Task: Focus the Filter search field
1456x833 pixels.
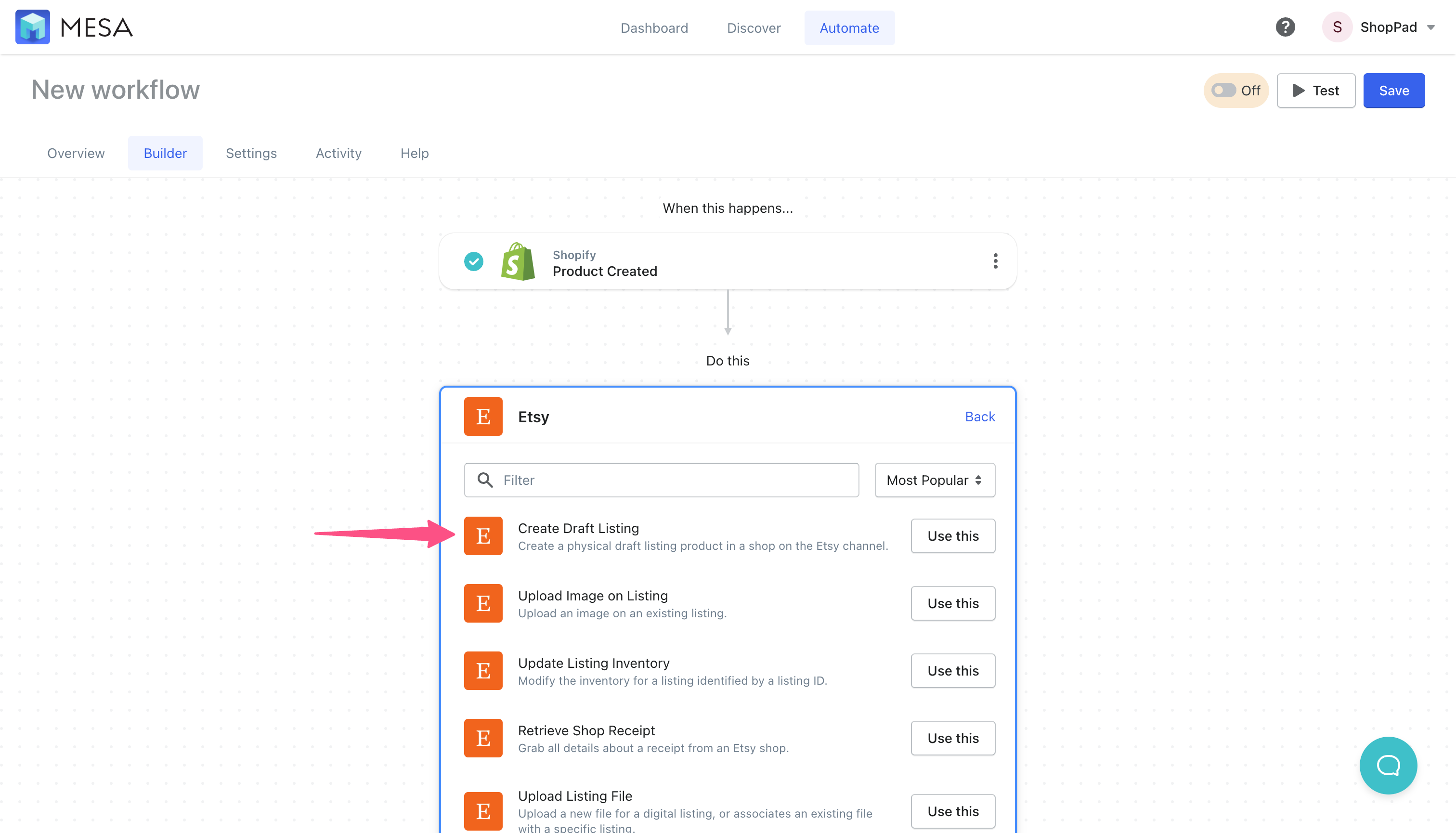Action: [662, 480]
